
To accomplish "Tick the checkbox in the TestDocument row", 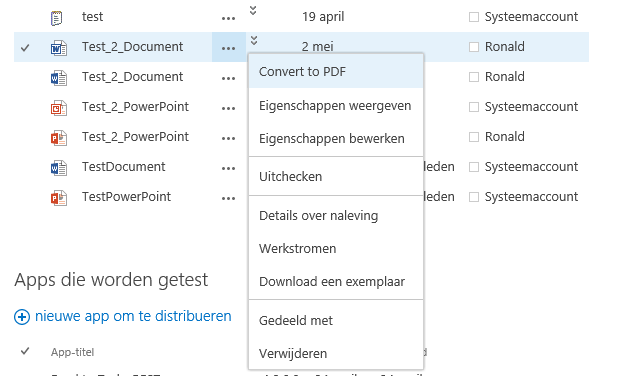I will click(474, 167).
